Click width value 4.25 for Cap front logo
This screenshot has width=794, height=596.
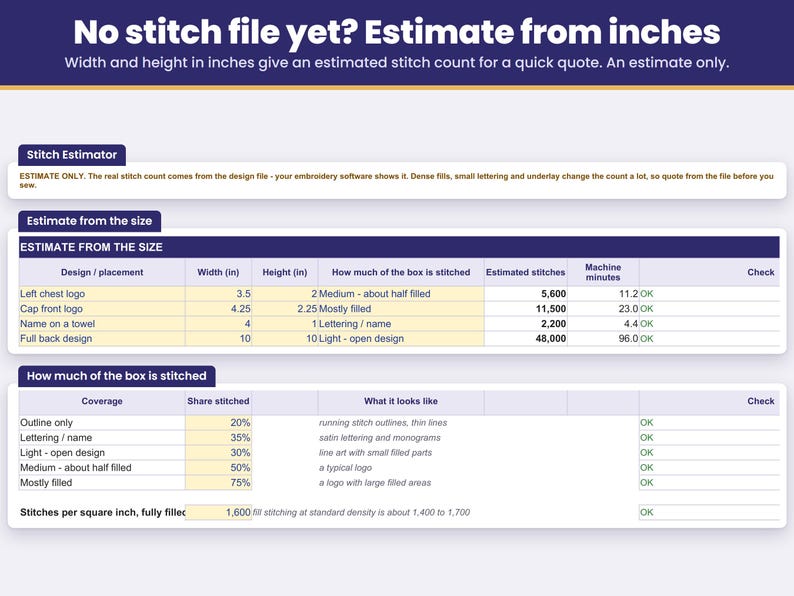click(218, 309)
